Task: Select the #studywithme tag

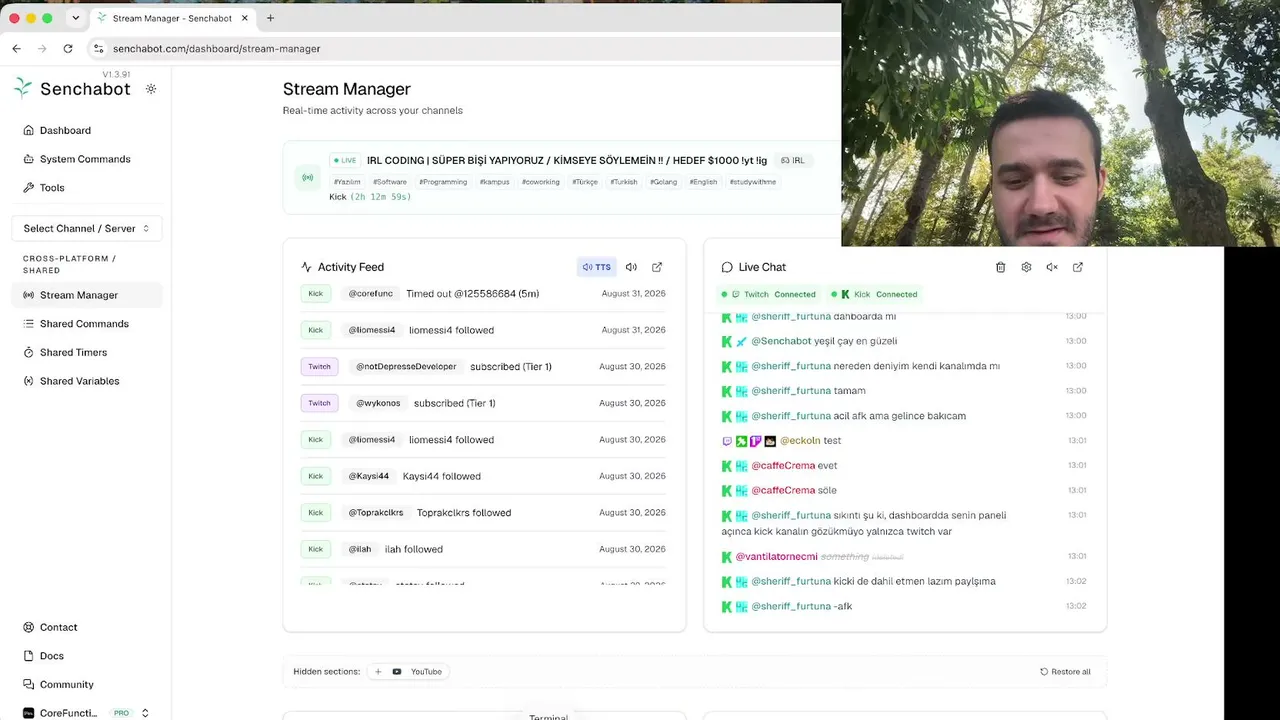Action: [x=752, y=182]
